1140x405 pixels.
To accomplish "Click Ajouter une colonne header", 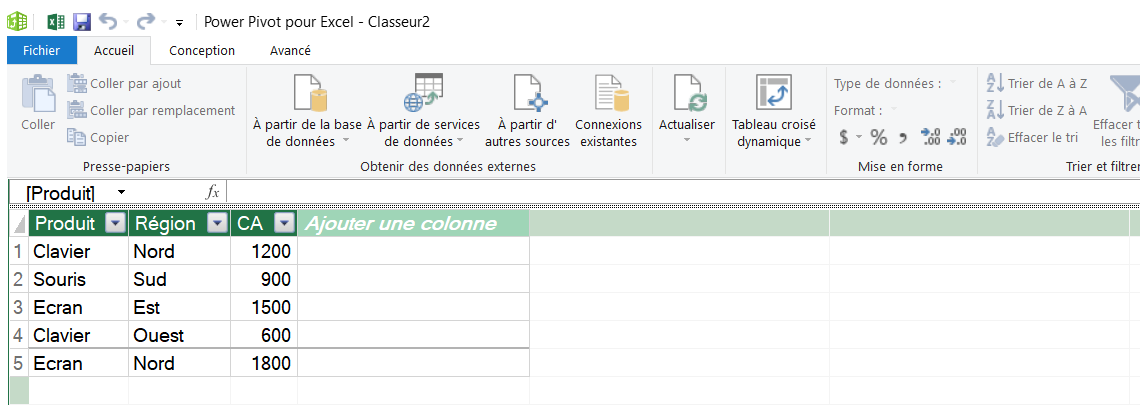I will pos(414,223).
